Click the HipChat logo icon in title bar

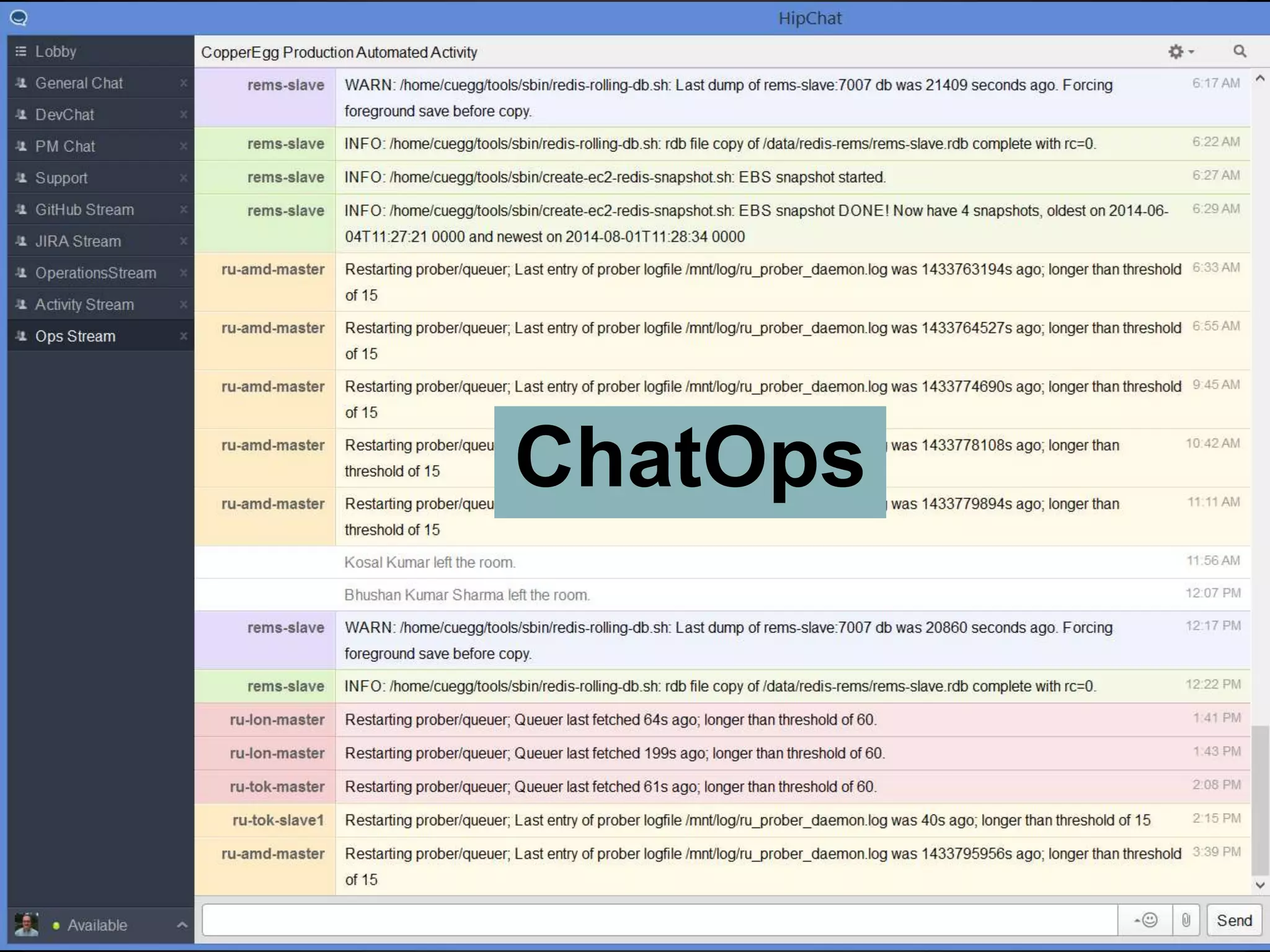(19, 17)
